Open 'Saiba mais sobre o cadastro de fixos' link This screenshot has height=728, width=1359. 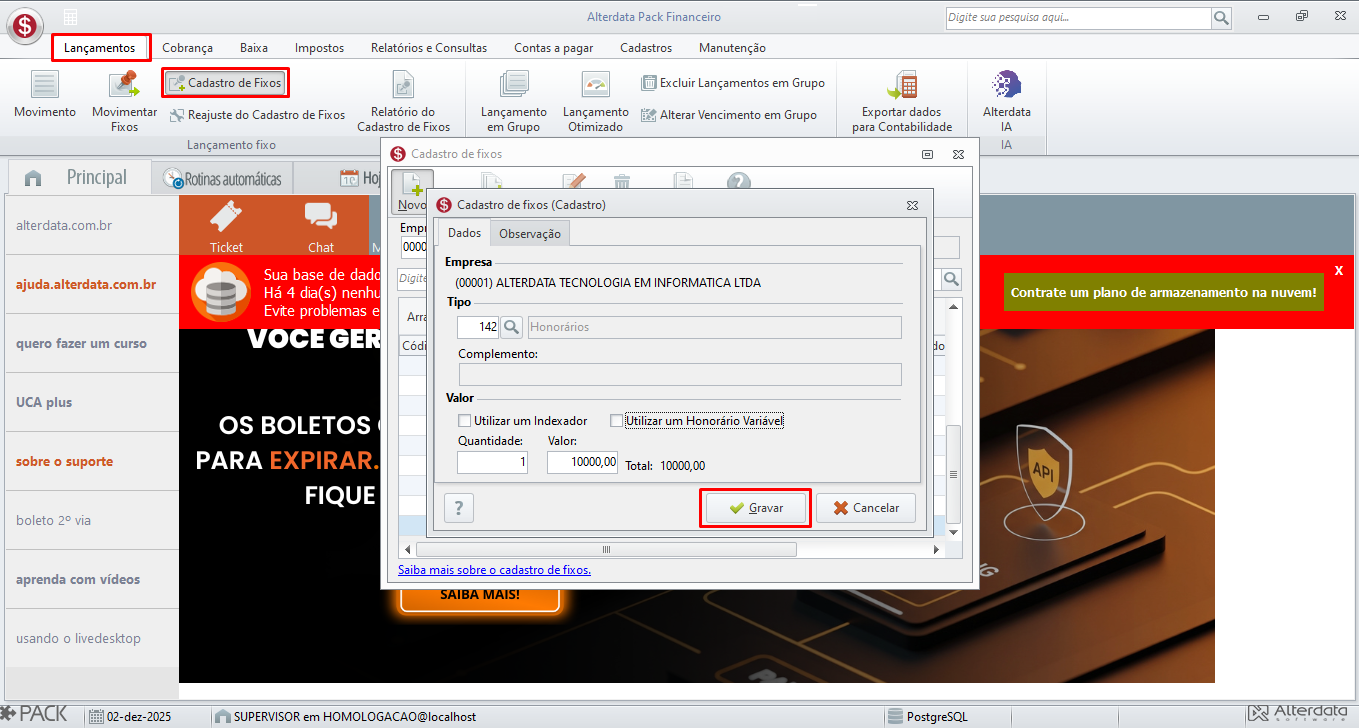coord(494,570)
